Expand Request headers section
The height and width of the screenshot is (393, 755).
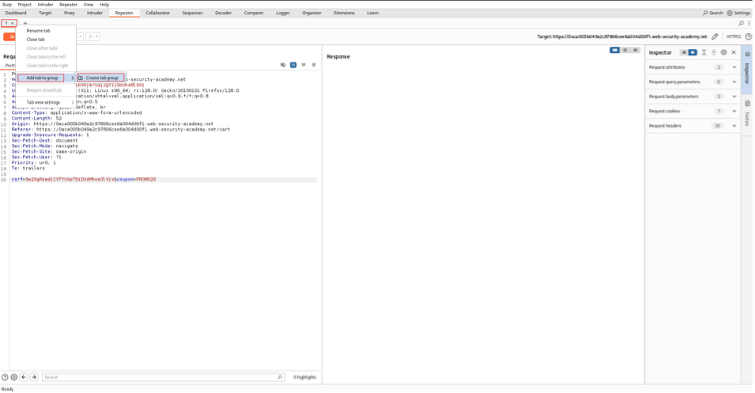[x=692, y=126]
